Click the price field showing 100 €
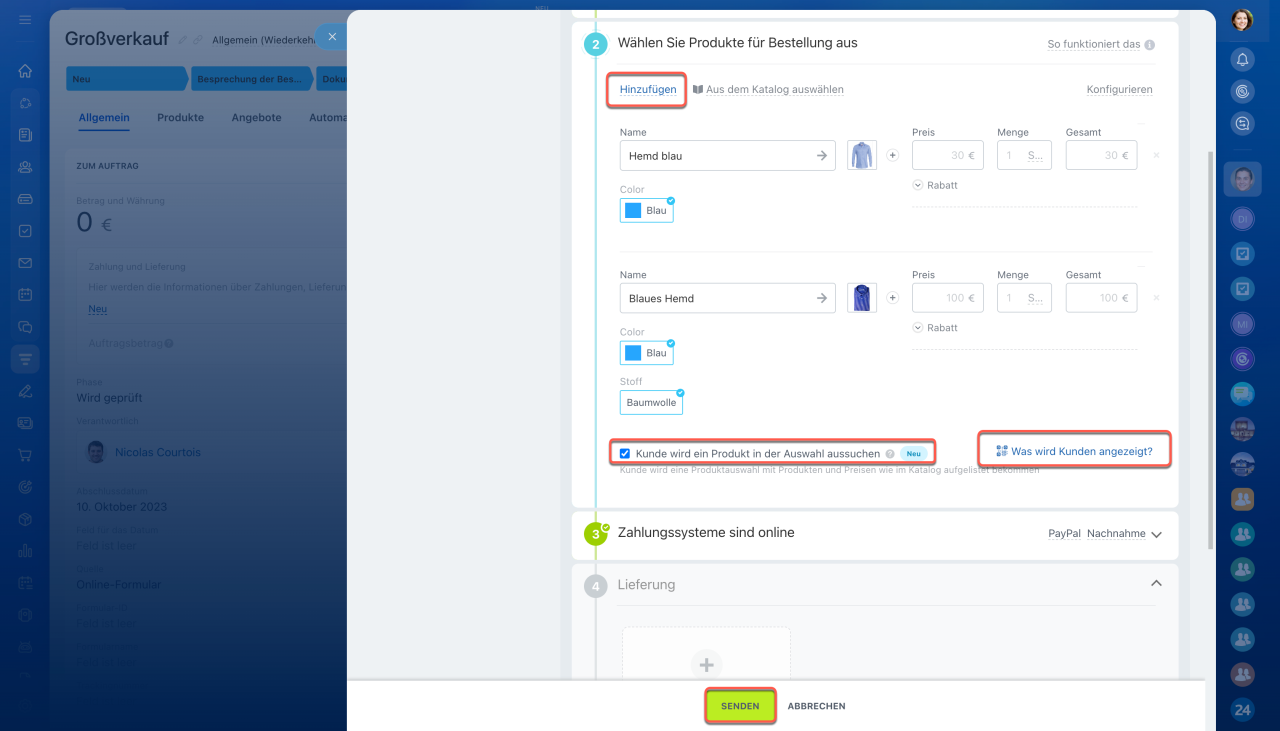The image size is (1280, 731). (x=947, y=298)
